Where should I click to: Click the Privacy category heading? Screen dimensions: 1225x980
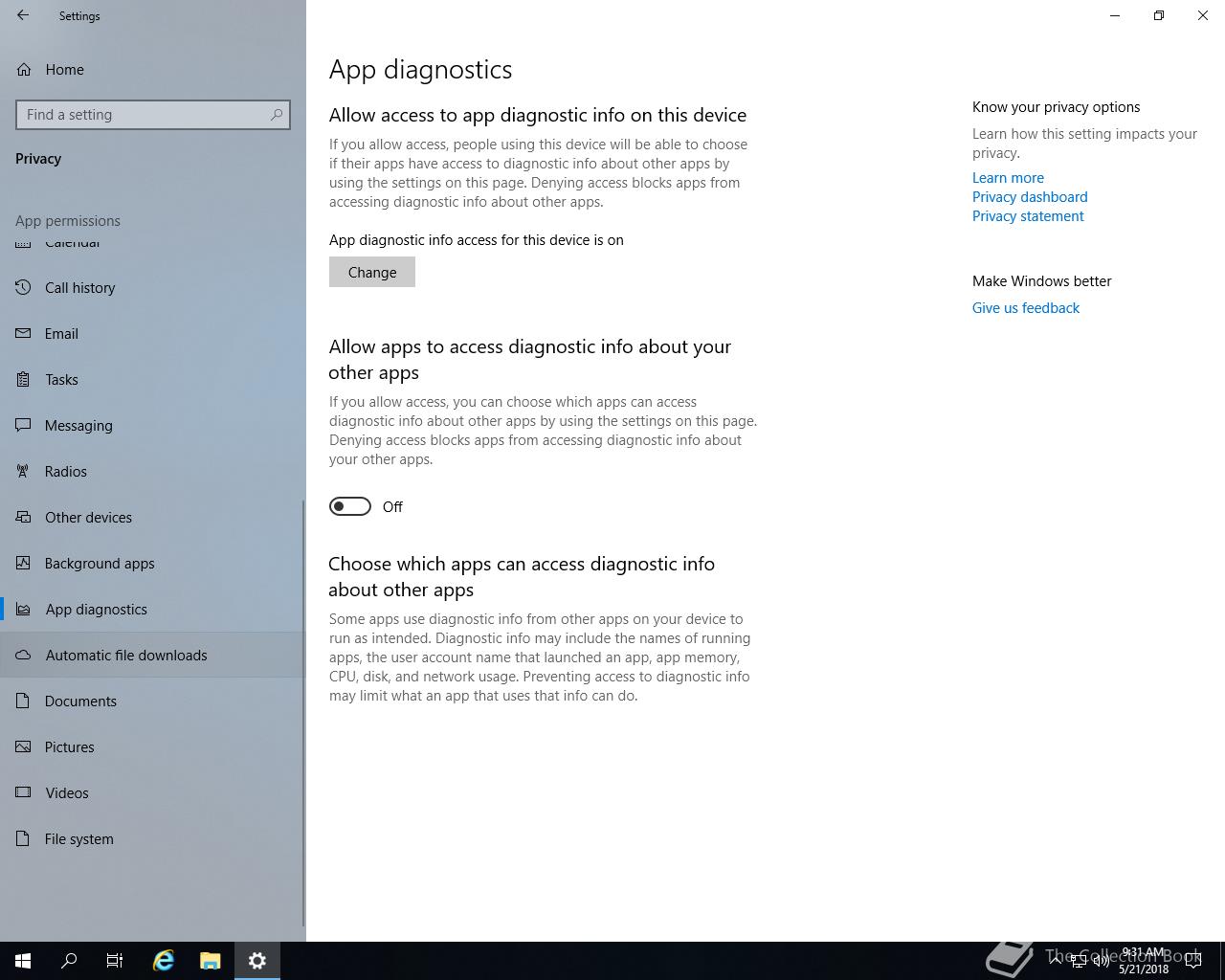(38, 159)
